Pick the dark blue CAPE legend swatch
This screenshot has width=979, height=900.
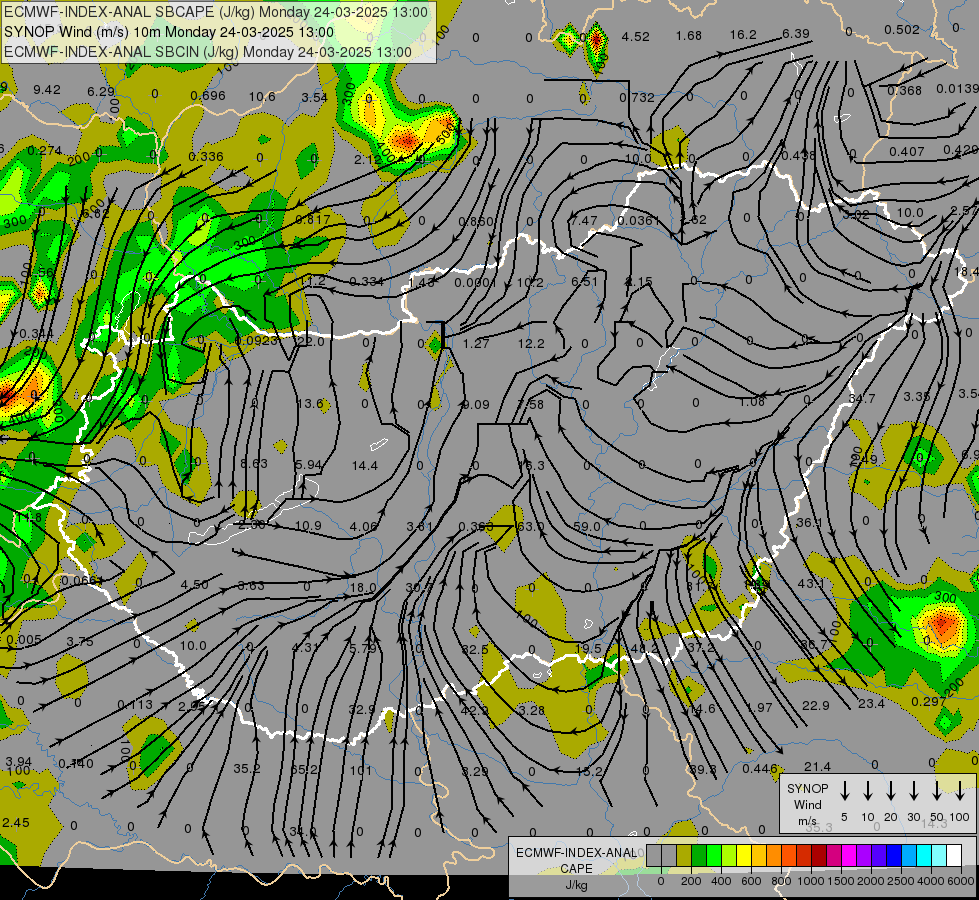click(893, 856)
